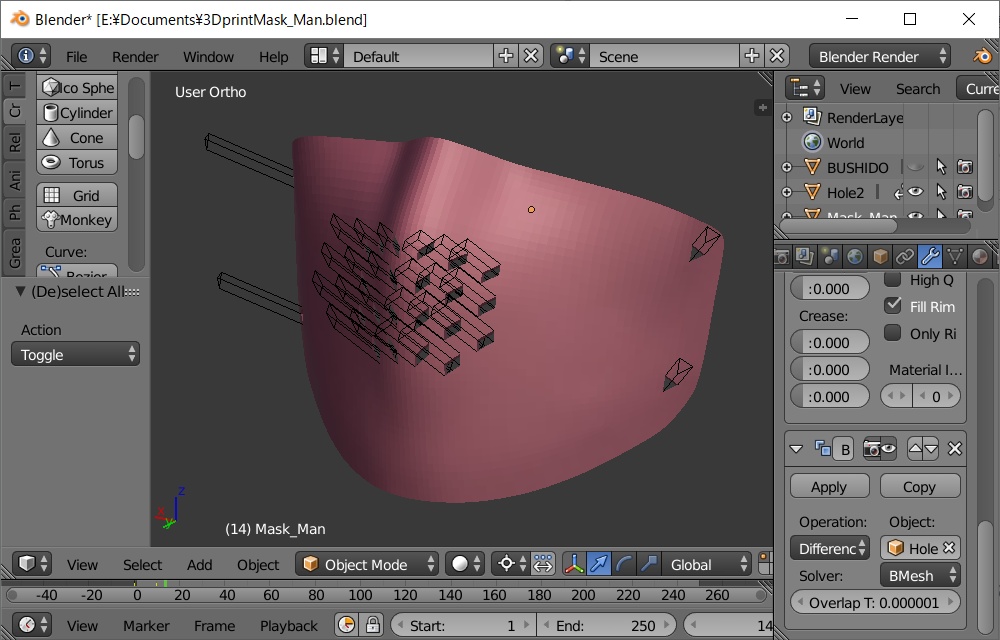1000x640 pixels.
Task: Open the Operation dropdown showing Difference
Action: pos(829,548)
